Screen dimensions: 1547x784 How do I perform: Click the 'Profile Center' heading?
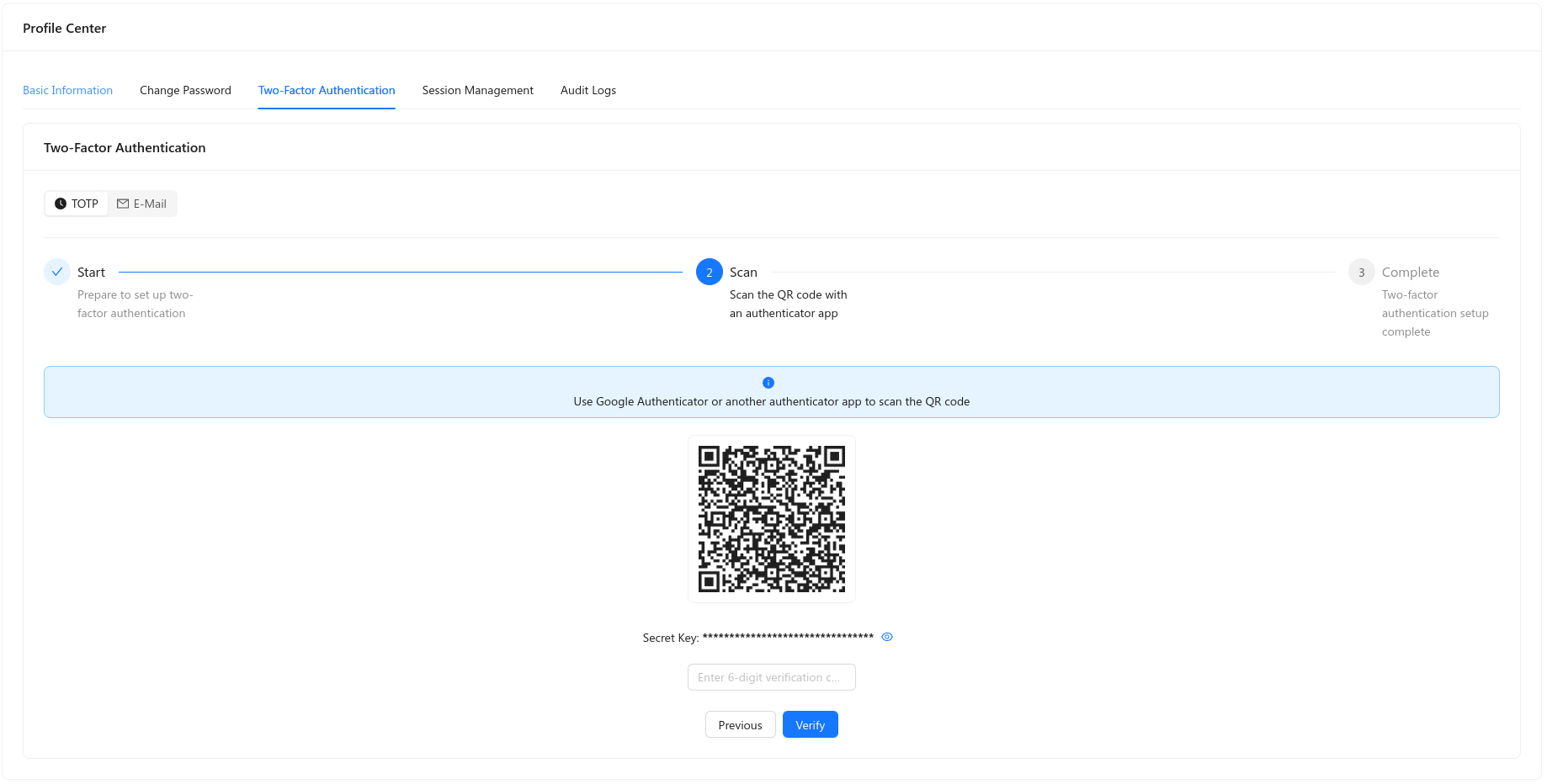(x=65, y=28)
